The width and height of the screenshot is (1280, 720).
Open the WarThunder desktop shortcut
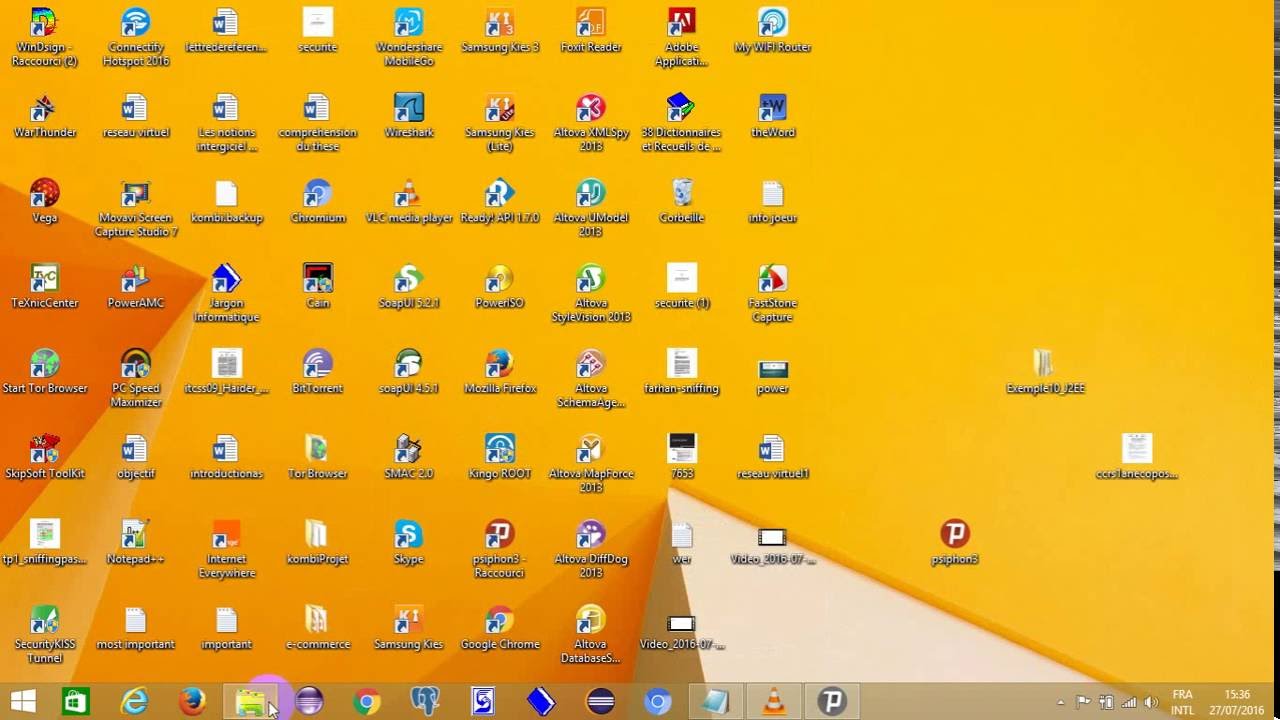pyautogui.click(x=44, y=115)
